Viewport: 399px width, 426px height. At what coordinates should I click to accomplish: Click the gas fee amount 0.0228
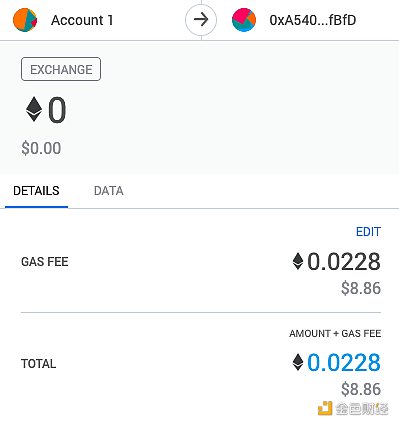[344, 261]
